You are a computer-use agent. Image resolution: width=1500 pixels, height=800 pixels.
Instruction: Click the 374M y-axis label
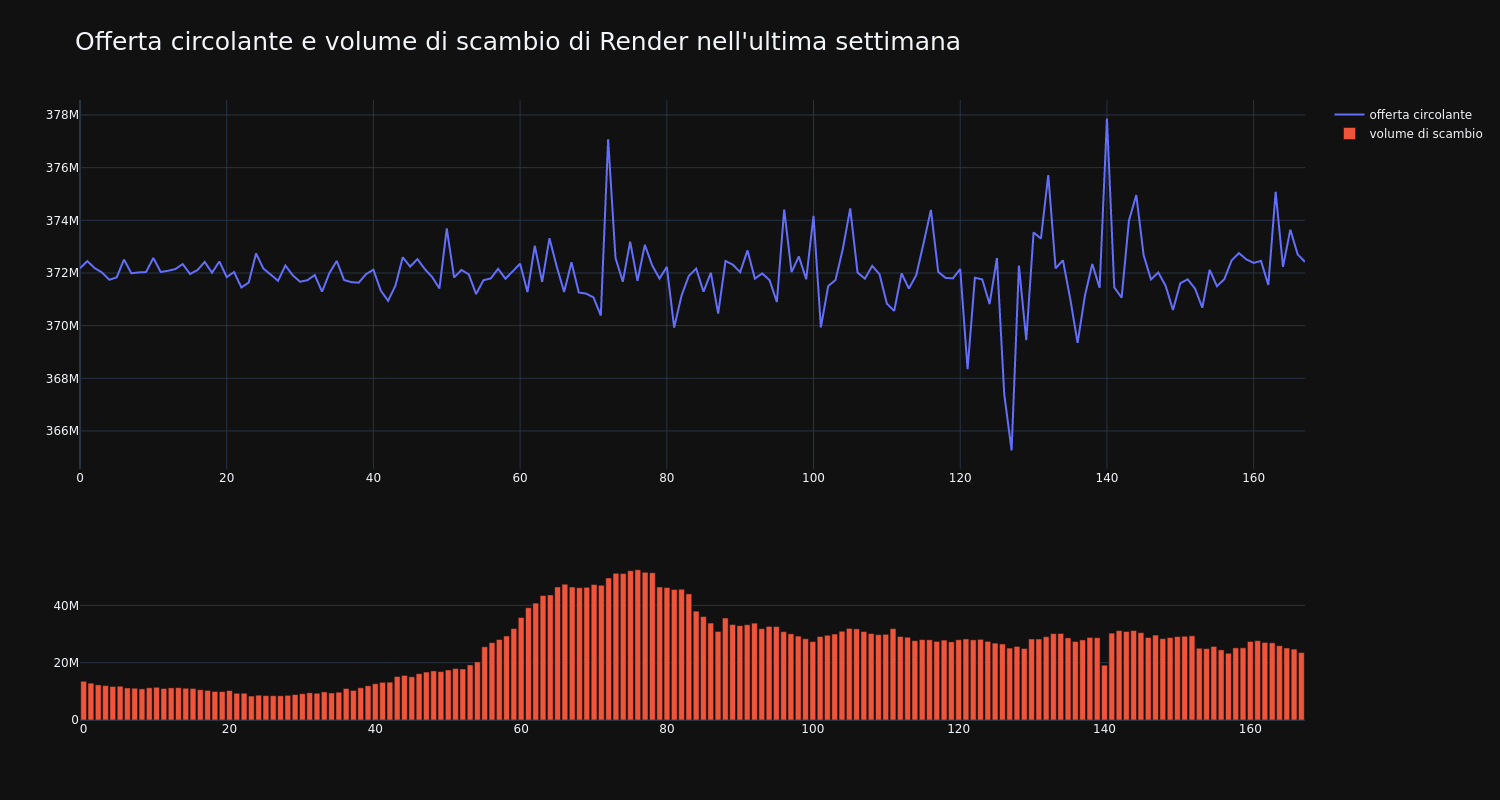pyautogui.click(x=62, y=221)
